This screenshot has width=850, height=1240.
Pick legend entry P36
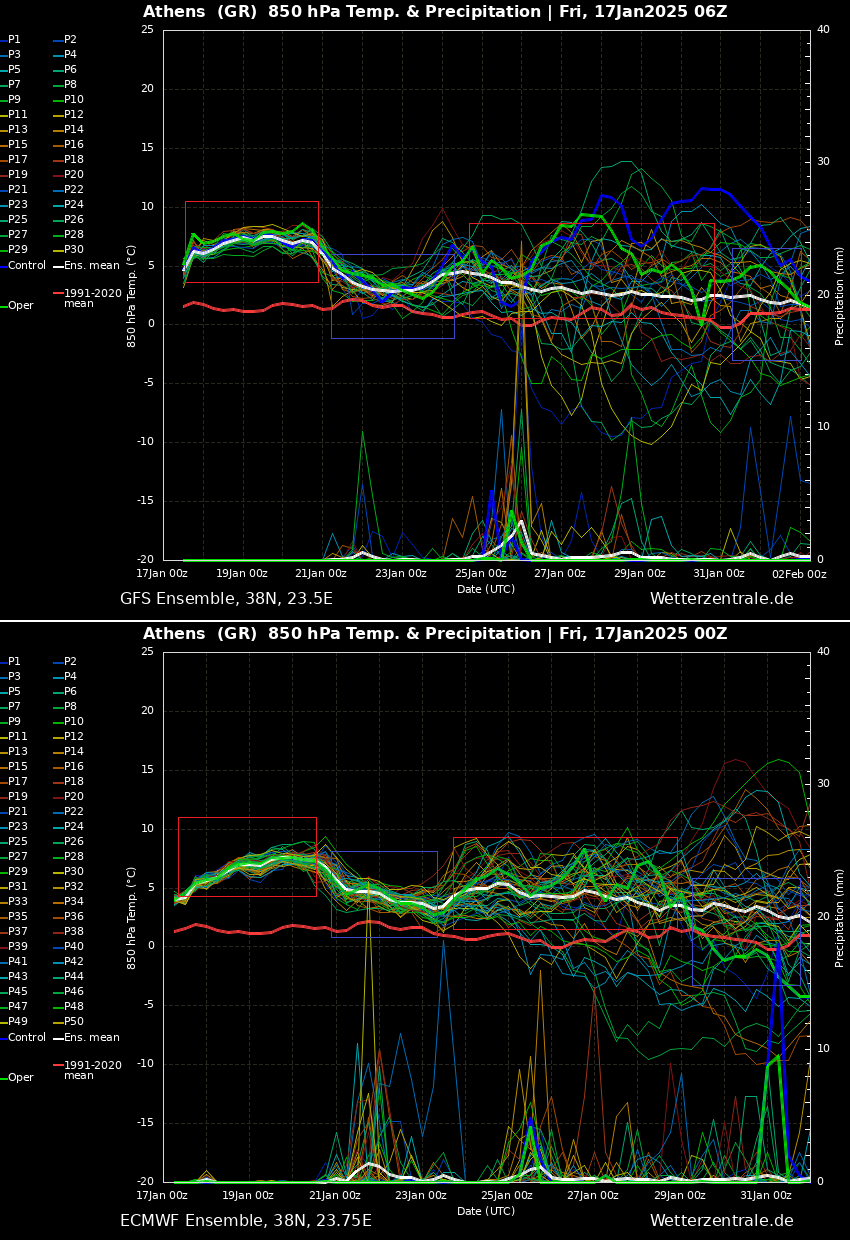tap(70, 916)
